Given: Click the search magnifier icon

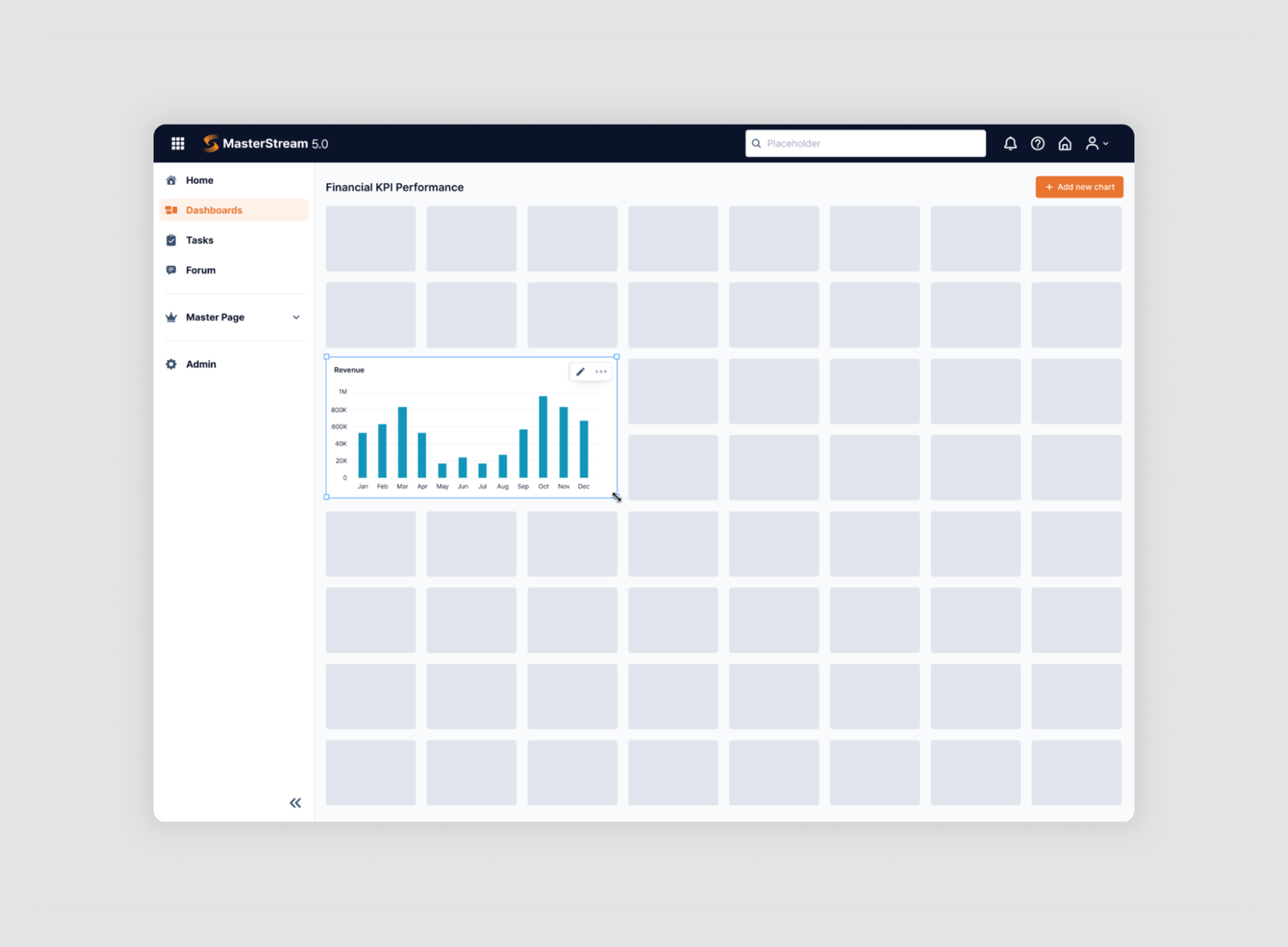Looking at the screenshot, I should pos(756,143).
